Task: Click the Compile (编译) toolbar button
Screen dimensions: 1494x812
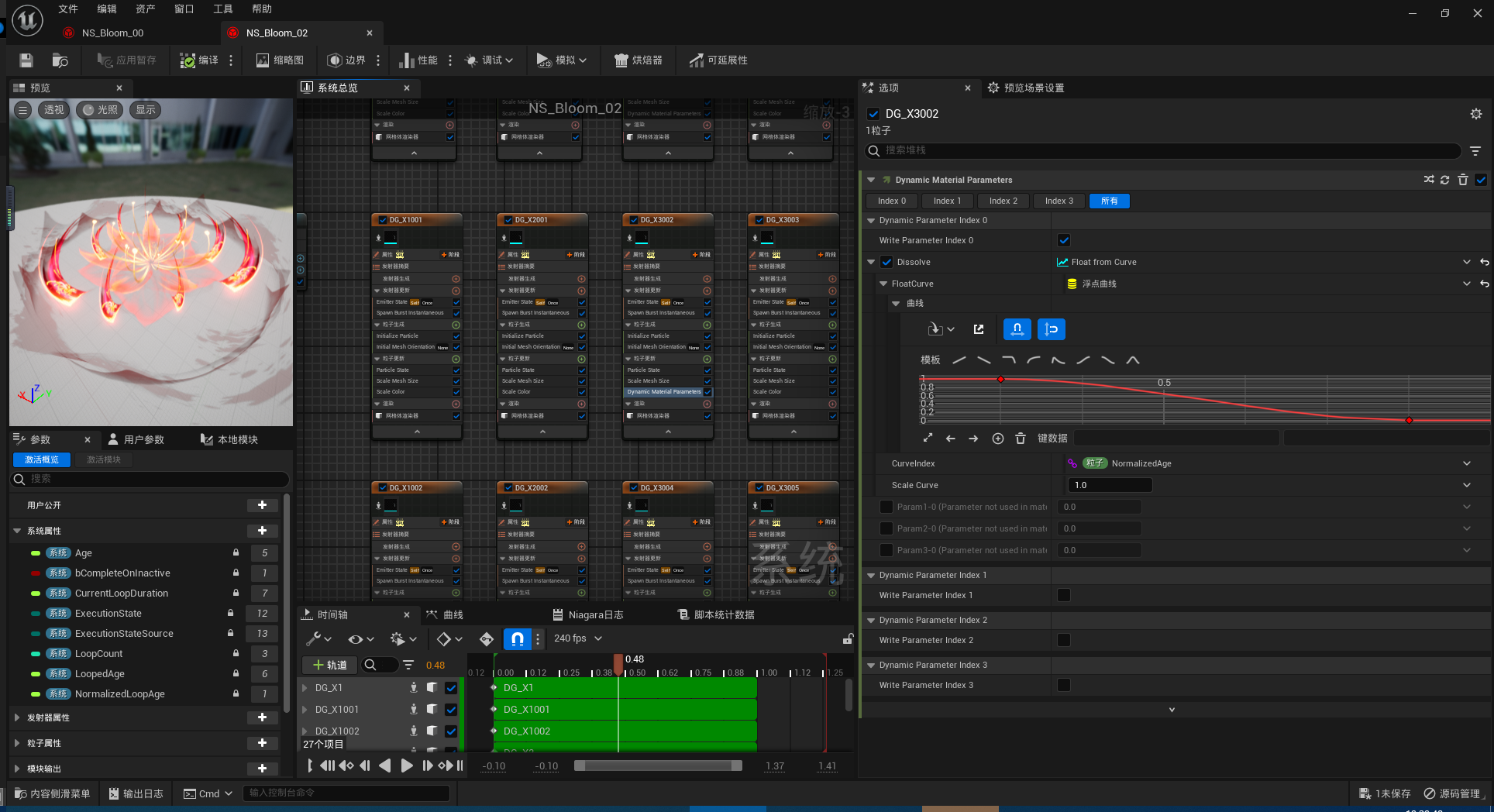Action: click(199, 60)
